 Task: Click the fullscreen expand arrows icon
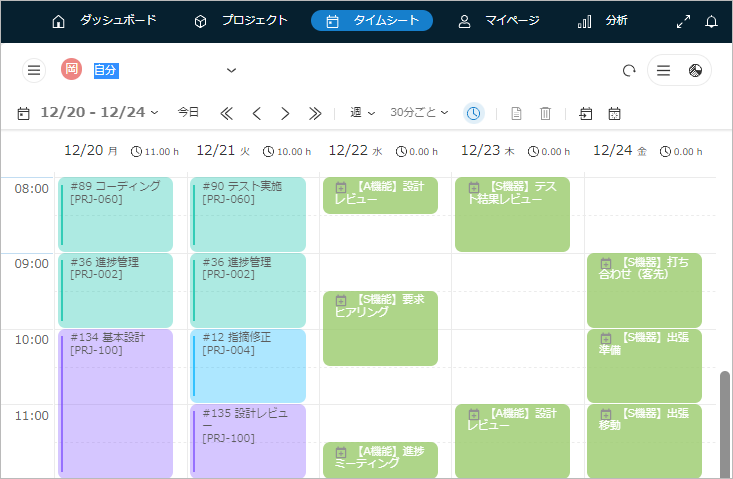tap(684, 21)
